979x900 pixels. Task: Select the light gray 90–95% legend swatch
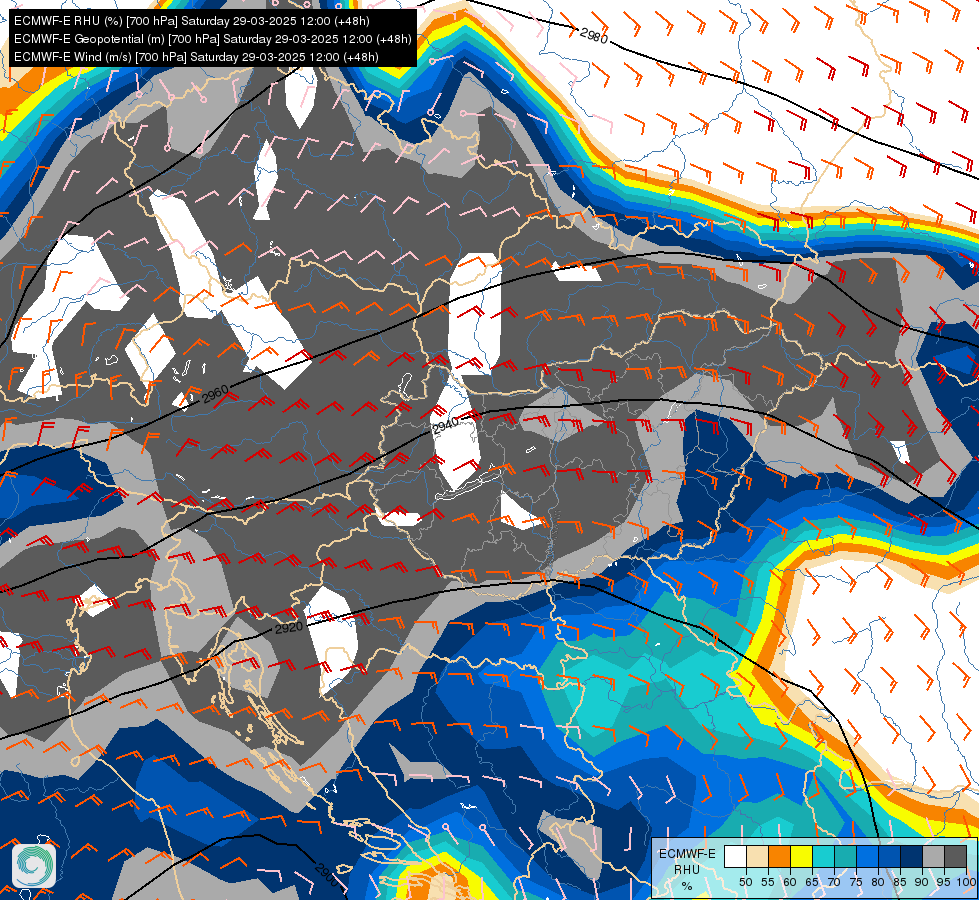point(934,856)
